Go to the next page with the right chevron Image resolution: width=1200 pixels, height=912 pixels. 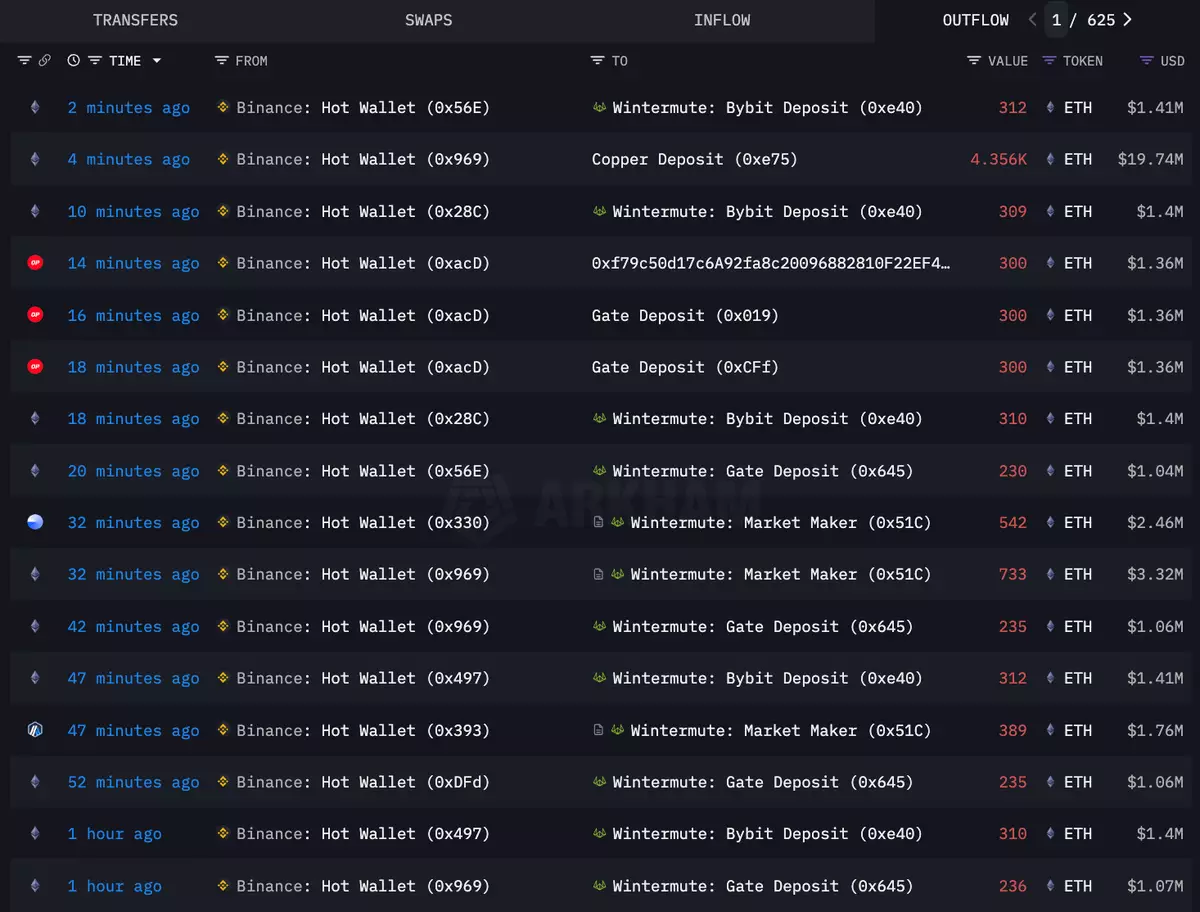coord(1128,20)
